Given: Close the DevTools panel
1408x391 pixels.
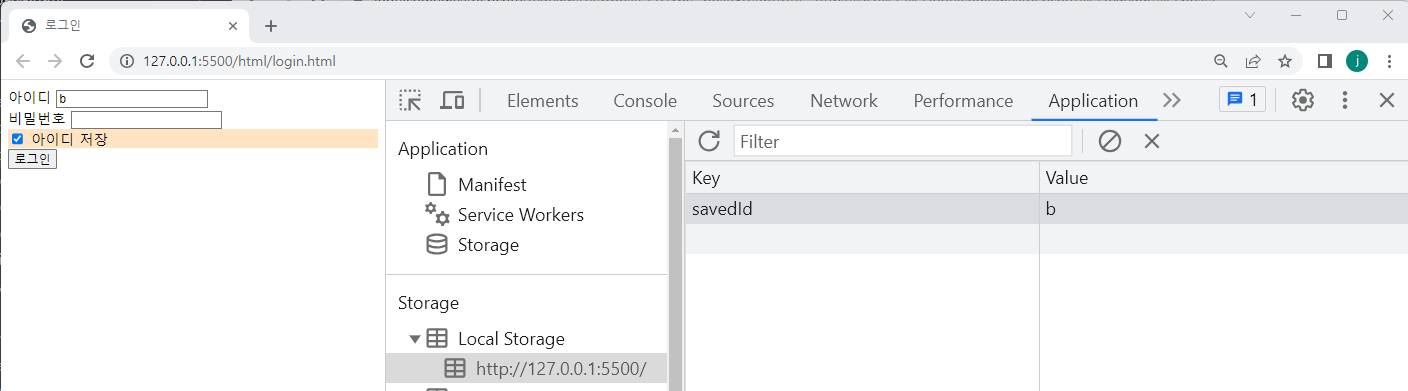Looking at the screenshot, I should click(x=1387, y=100).
